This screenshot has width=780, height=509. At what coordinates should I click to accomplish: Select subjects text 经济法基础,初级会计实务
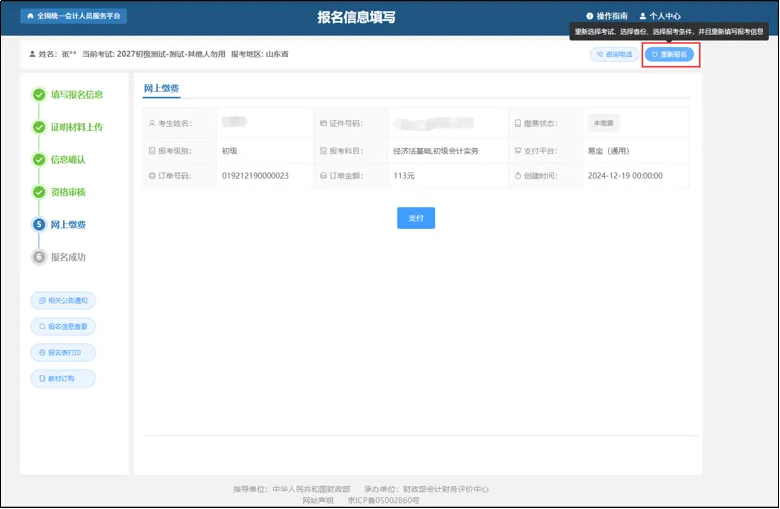point(436,151)
